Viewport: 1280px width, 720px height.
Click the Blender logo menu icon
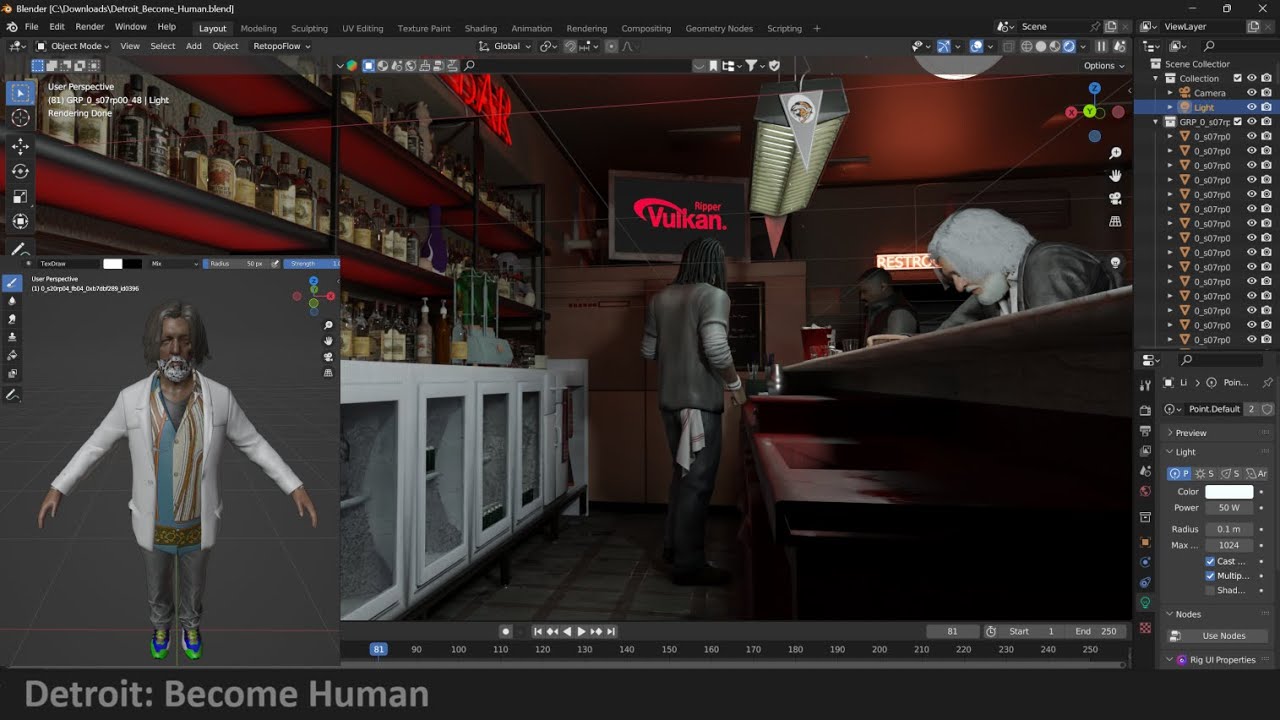tap(11, 27)
